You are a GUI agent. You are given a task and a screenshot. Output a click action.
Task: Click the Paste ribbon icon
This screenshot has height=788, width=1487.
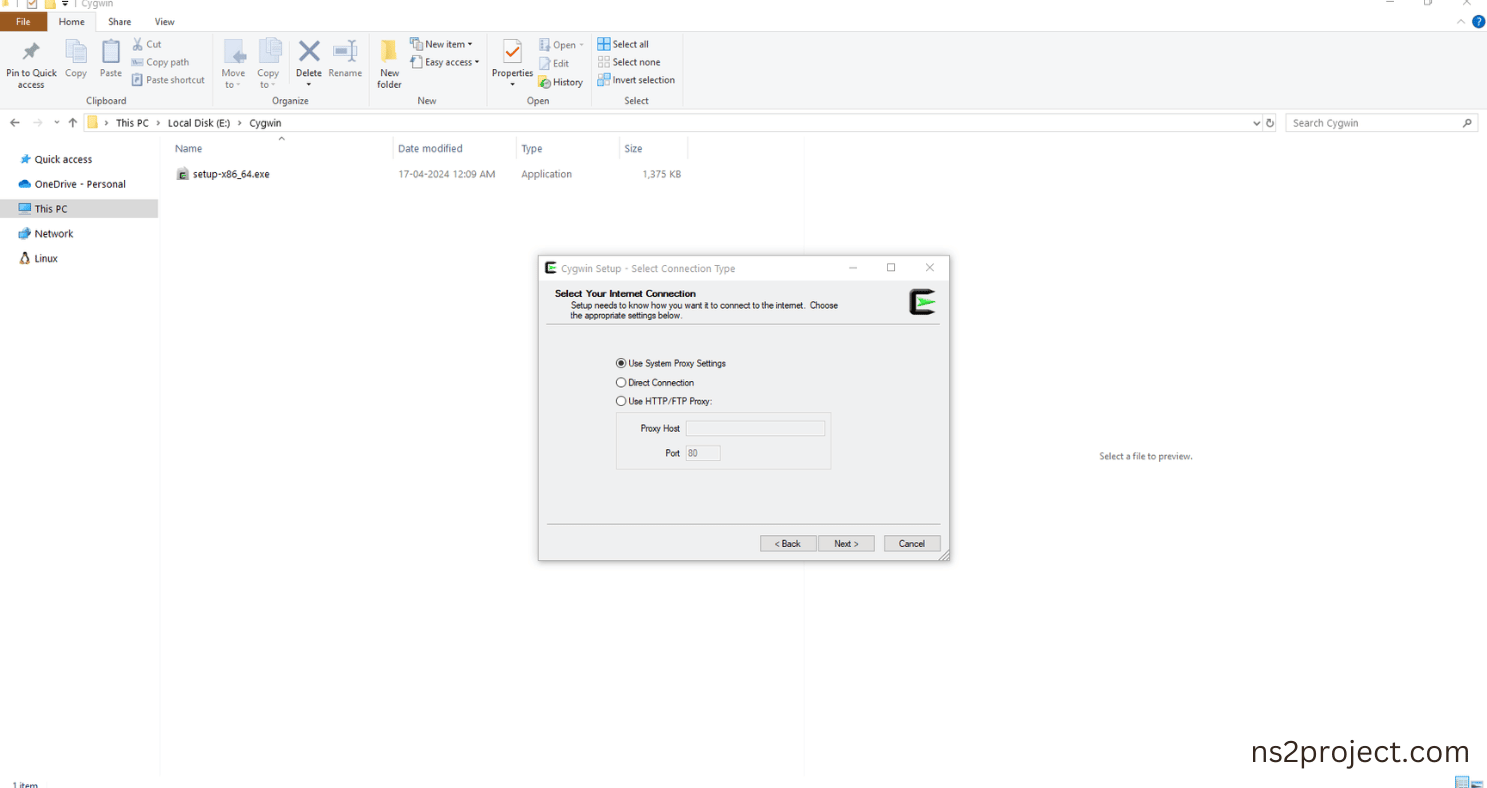click(x=111, y=51)
